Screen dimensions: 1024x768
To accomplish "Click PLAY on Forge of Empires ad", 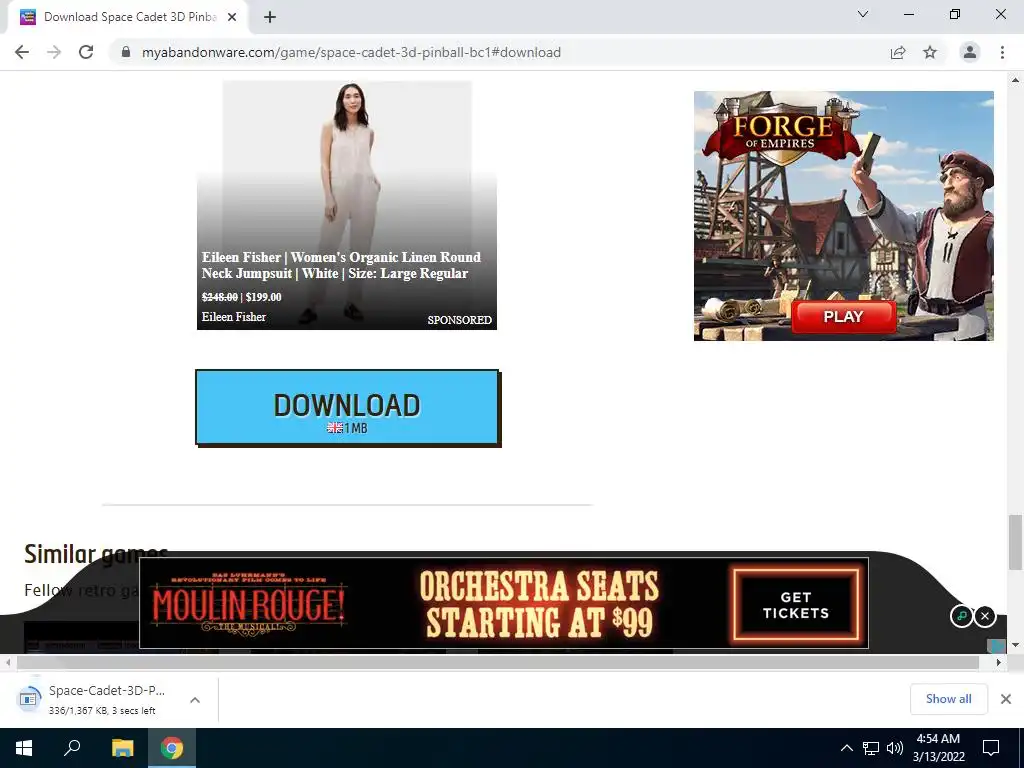I will [843, 317].
